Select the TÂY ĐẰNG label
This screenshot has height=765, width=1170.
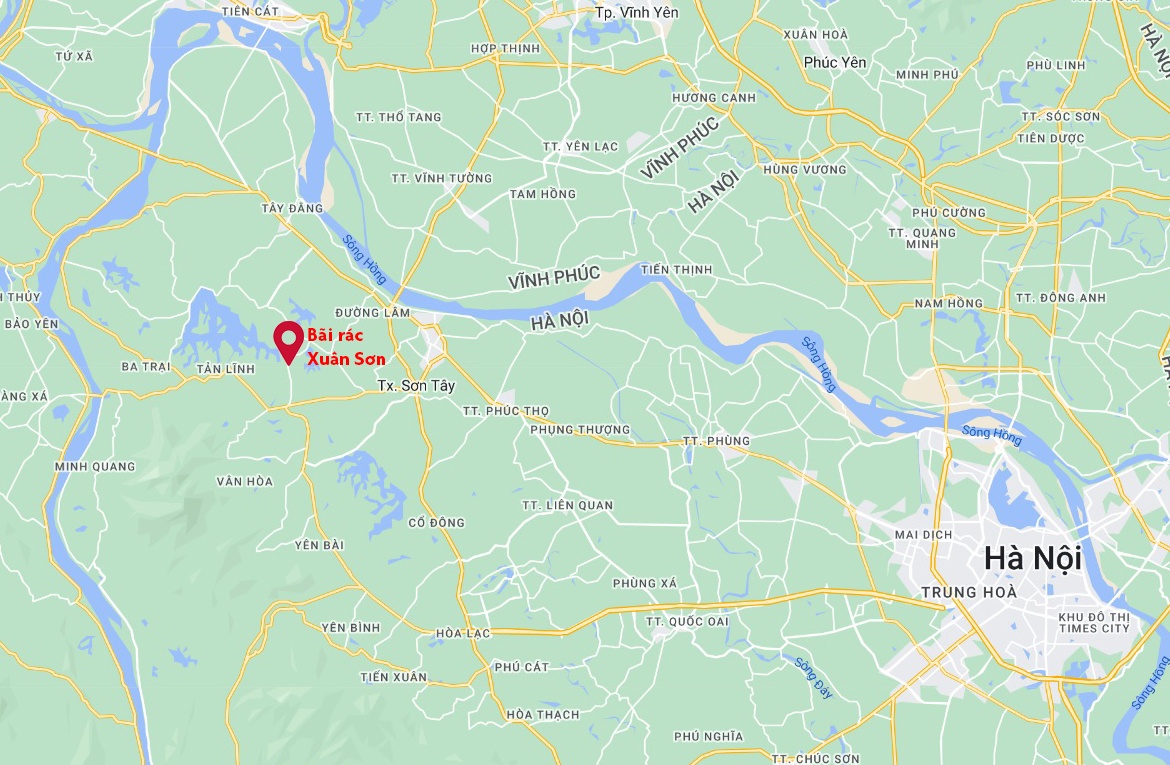pos(292,208)
